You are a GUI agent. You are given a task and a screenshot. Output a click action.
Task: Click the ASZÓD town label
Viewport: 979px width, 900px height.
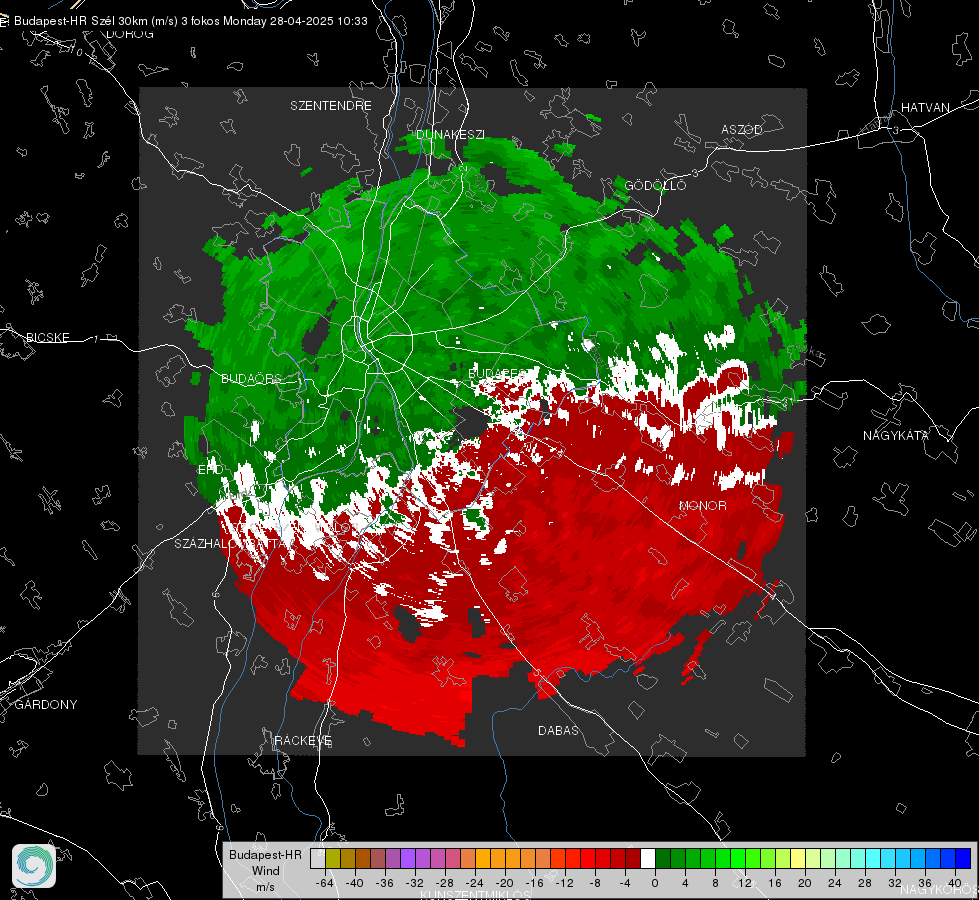742,129
